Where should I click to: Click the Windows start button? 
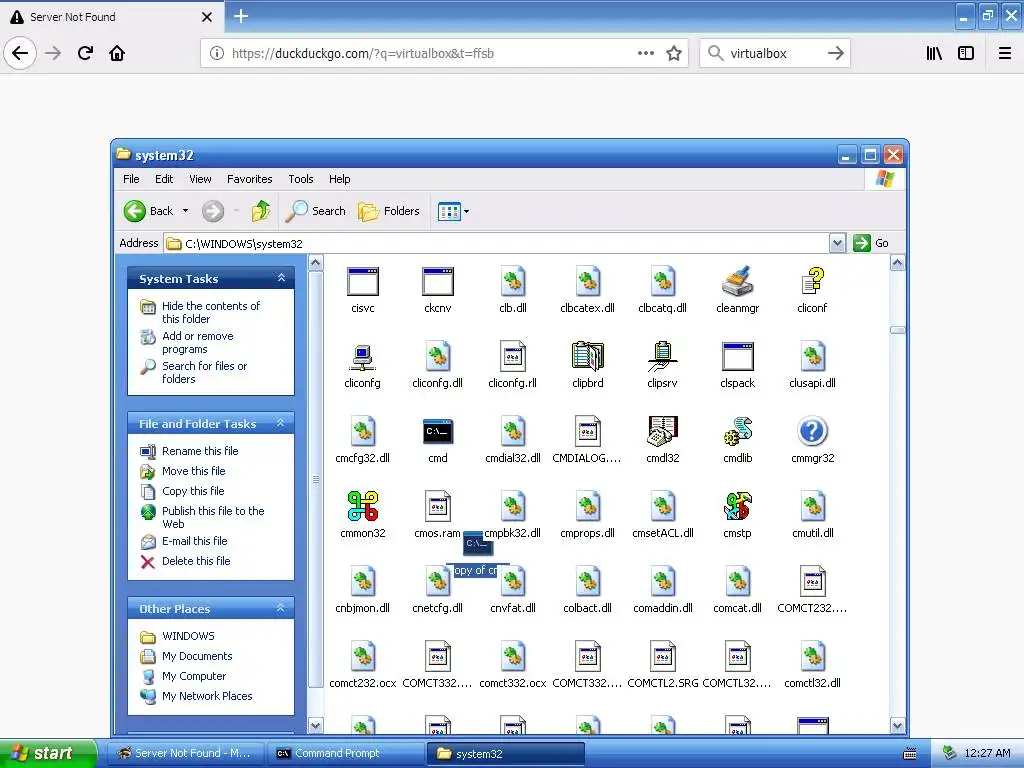pyautogui.click(x=48, y=753)
